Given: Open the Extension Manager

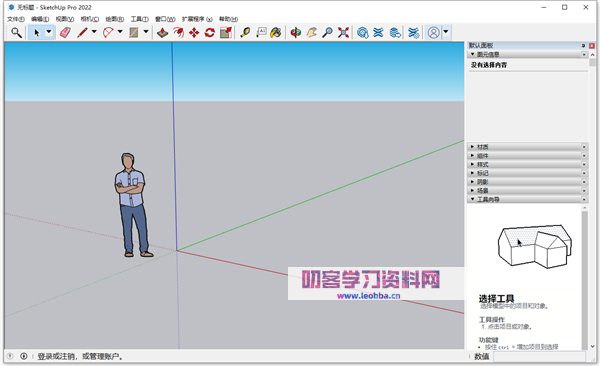Looking at the screenshot, I should (x=414, y=33).
